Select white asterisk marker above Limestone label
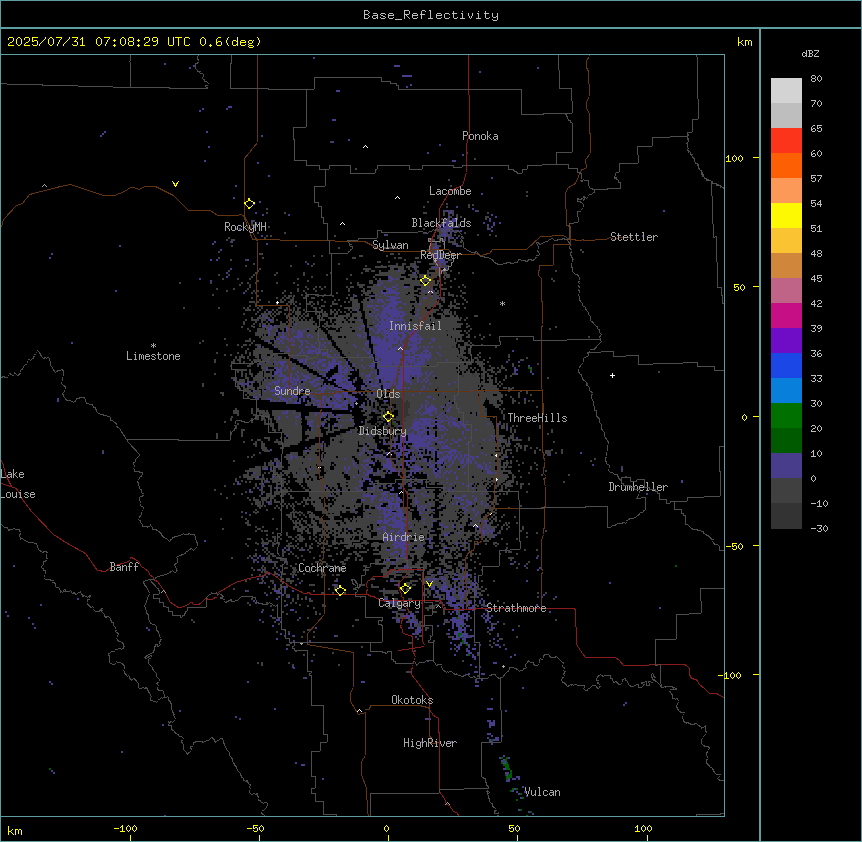Image resolution: width=862 pixels, height=842 pixels. [x=153, y=346]
